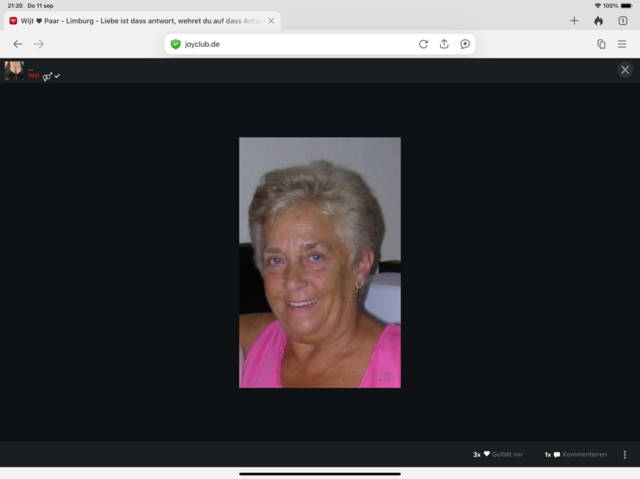This screenshot has width=640, height=479.
Task: Open a new tab with plus icon
Action: click(574, 20)
